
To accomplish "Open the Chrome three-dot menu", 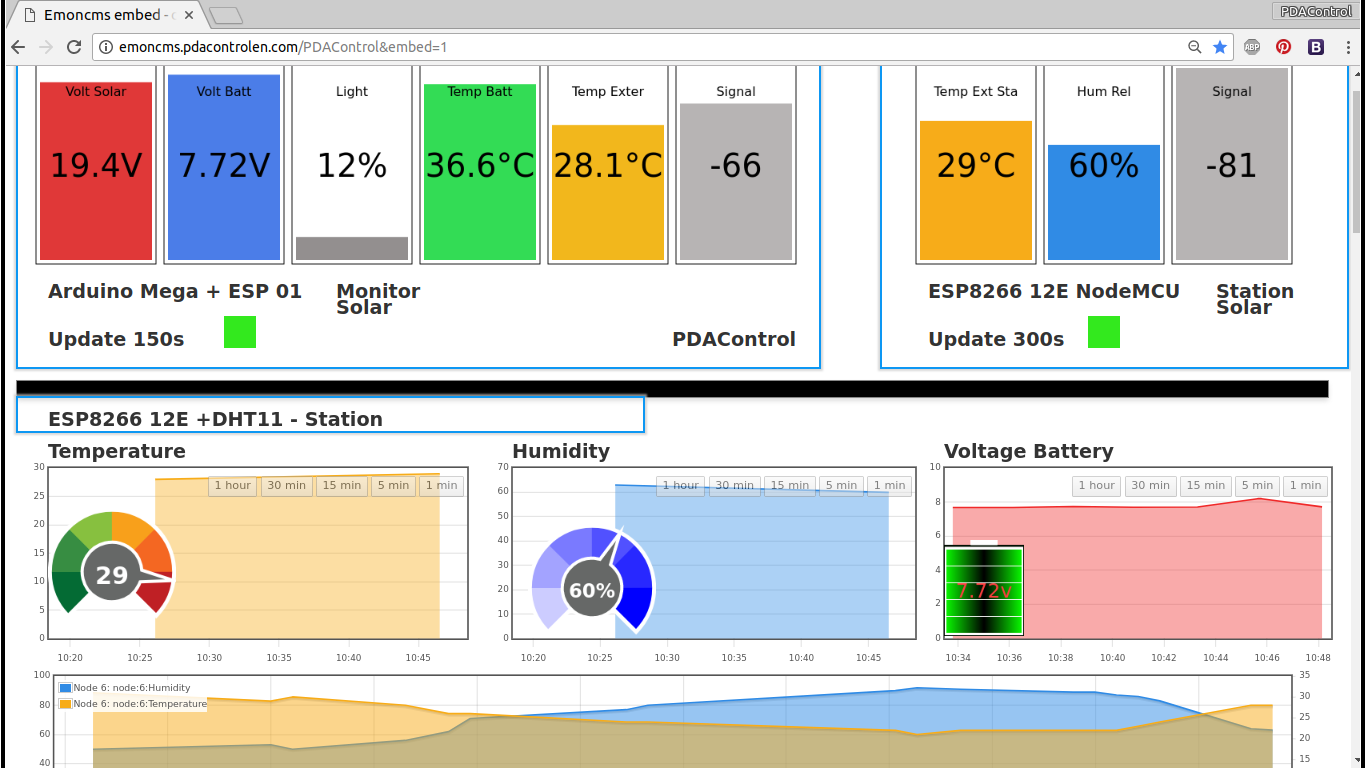I will pyautogui.click(x=1348, y=47).
